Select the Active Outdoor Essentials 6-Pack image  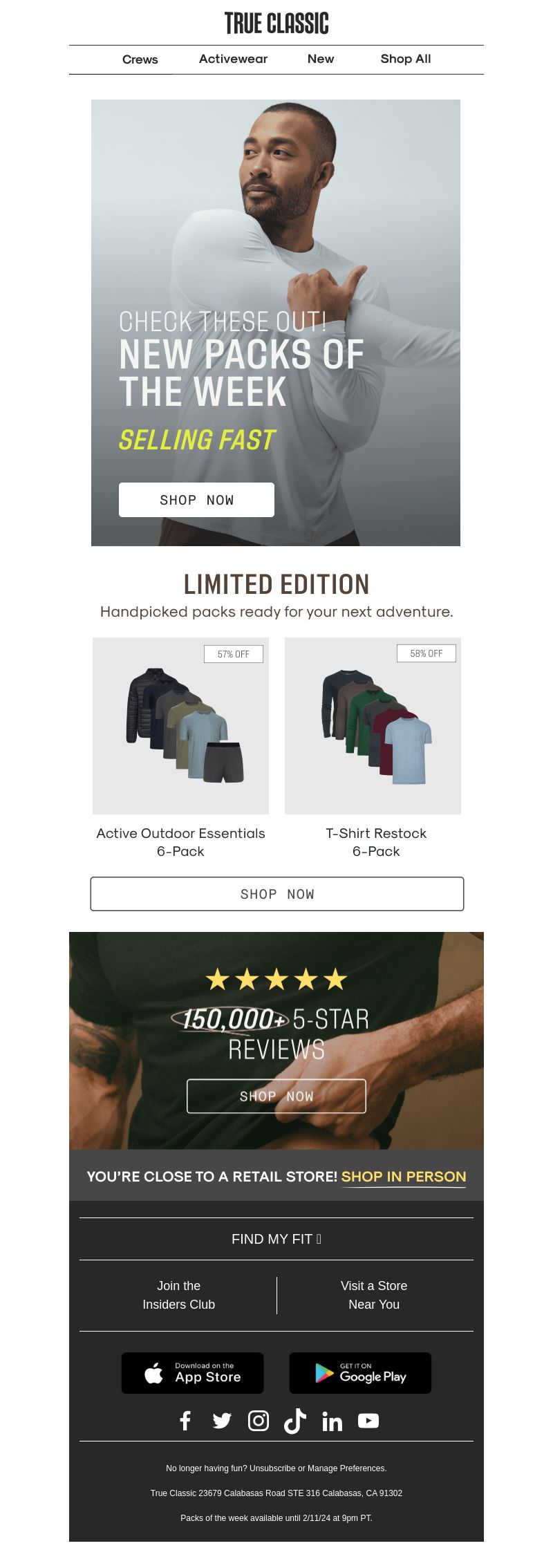[x=180, y=726]
